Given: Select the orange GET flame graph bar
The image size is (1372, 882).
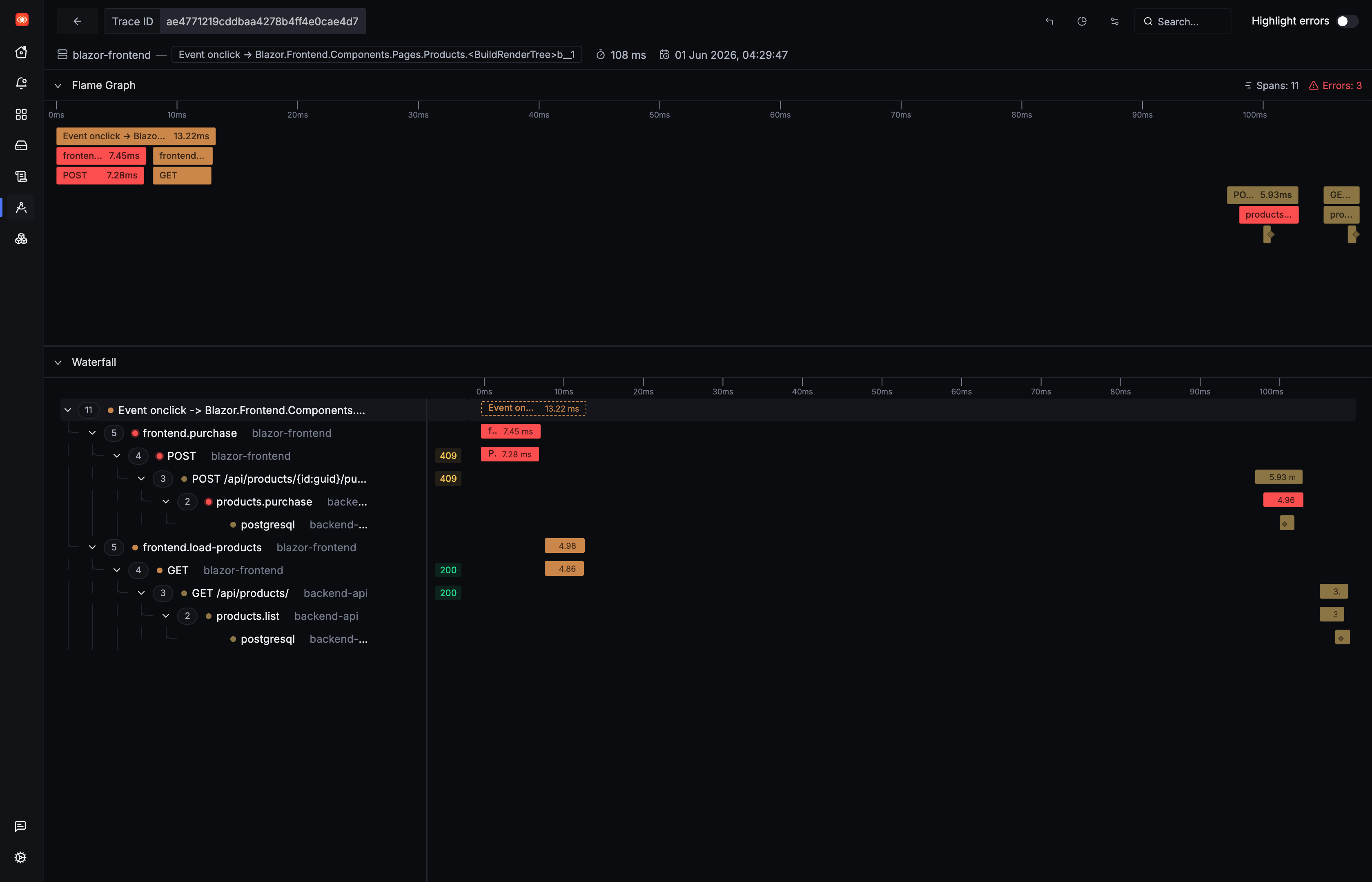Looking at the screenshot, I should (182, 175).
